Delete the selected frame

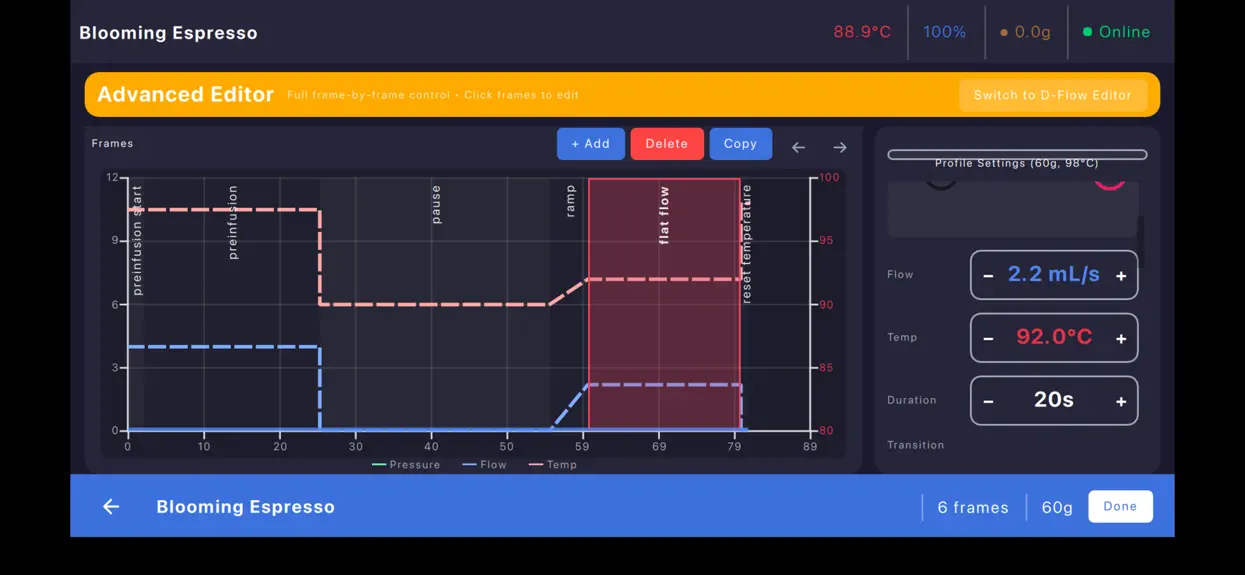tap(667, 144)
